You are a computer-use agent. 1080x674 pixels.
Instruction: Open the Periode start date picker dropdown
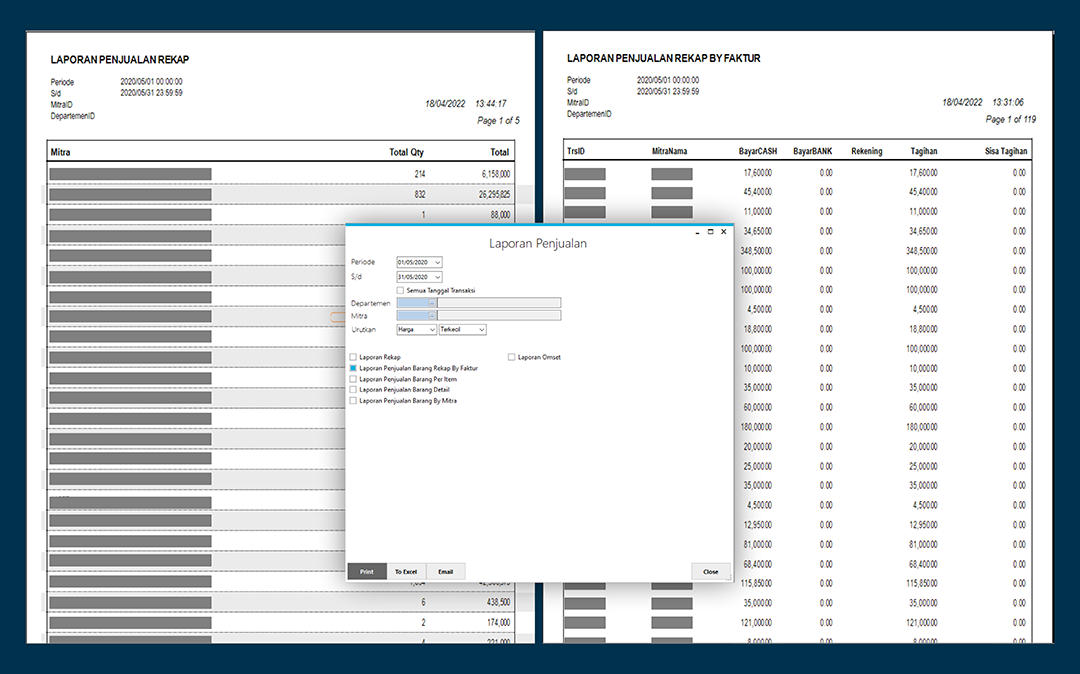click(437, 262)
